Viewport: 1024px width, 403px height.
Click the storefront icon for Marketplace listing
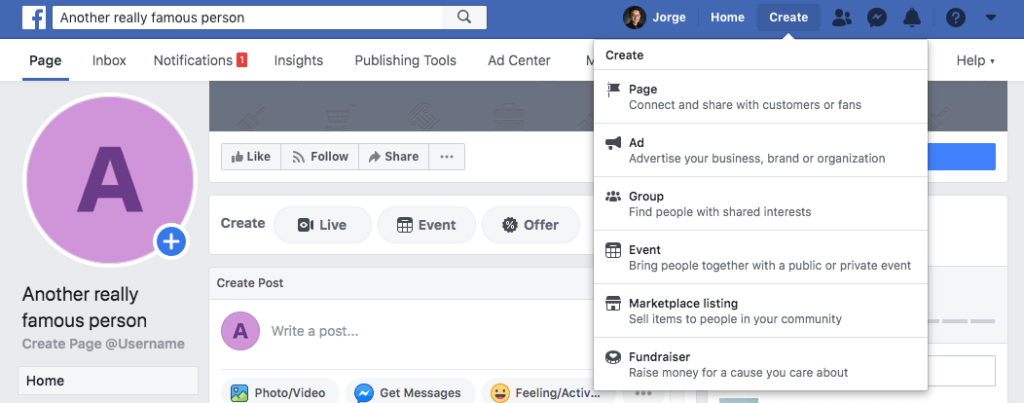(613, 304)
